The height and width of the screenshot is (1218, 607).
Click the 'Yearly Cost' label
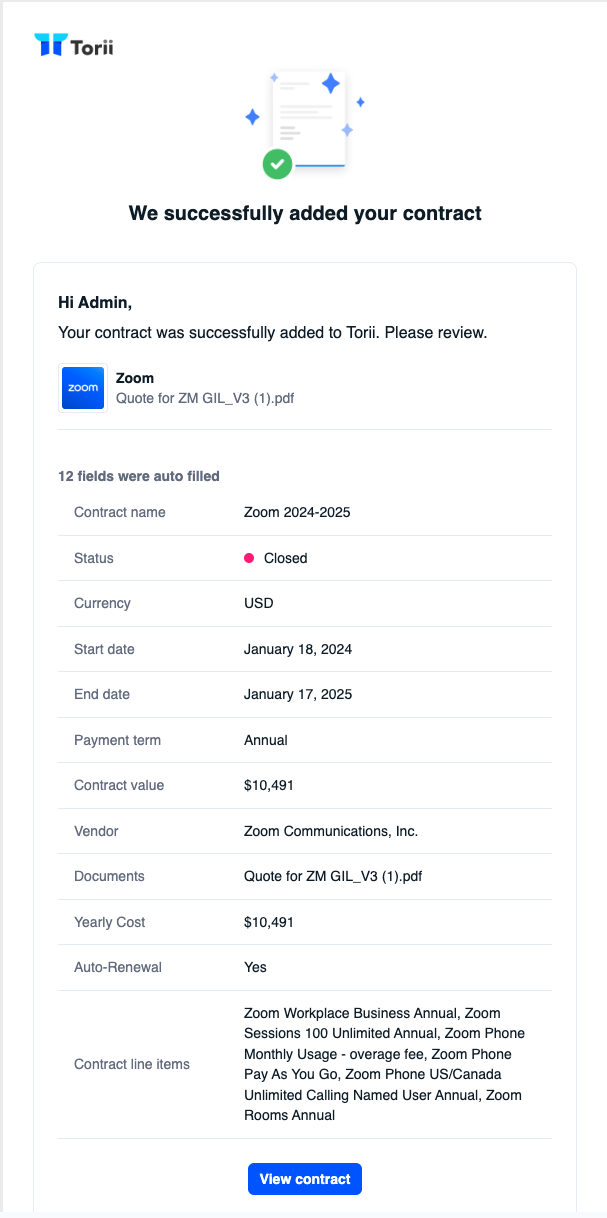(110, 922)
